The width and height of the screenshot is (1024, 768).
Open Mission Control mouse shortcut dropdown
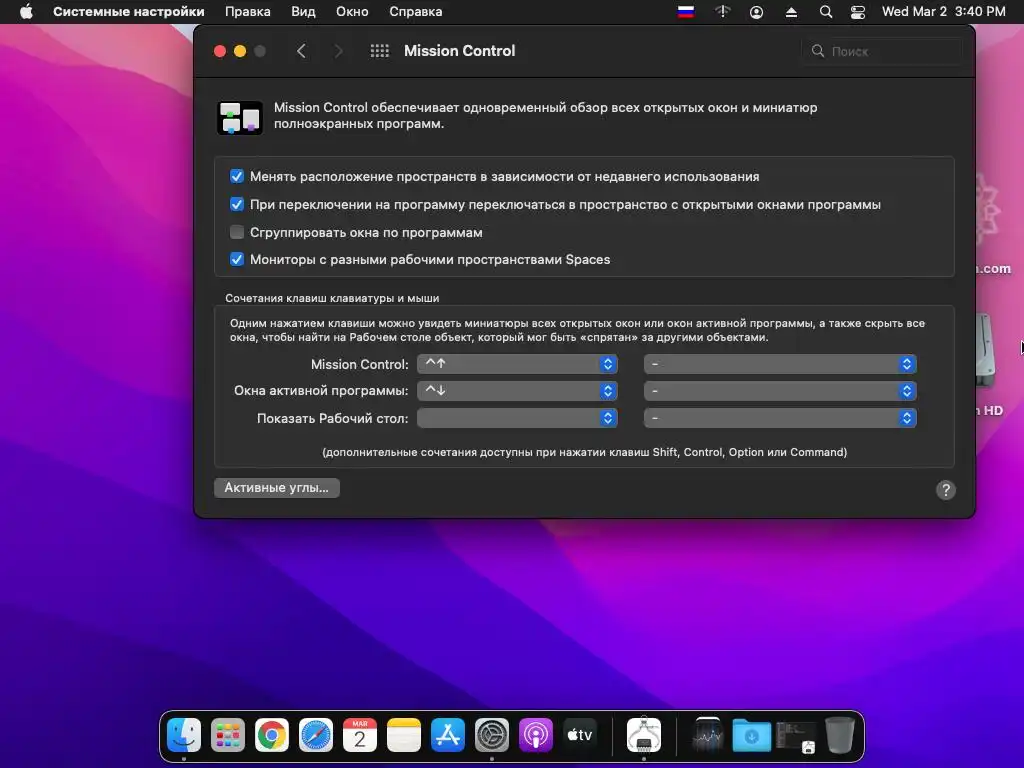pyautogui.click(x=780, y=364)
